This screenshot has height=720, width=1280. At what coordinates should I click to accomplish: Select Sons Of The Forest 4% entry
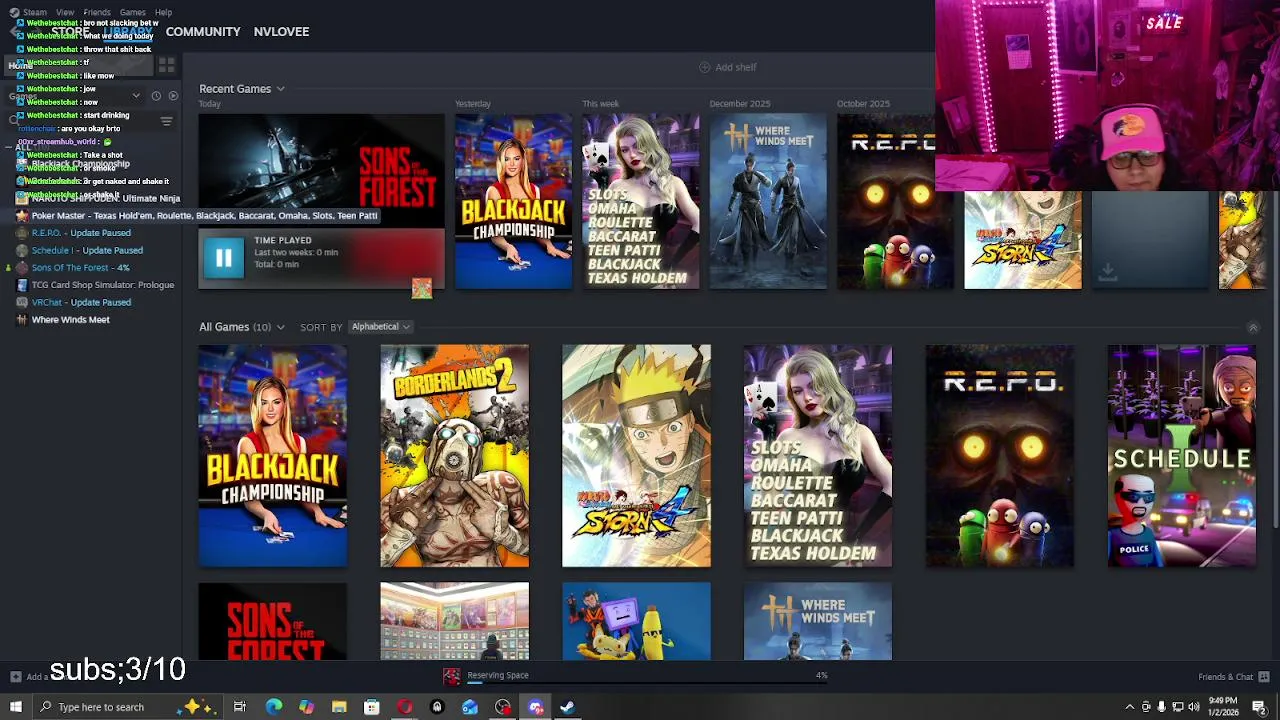[80, 268]
